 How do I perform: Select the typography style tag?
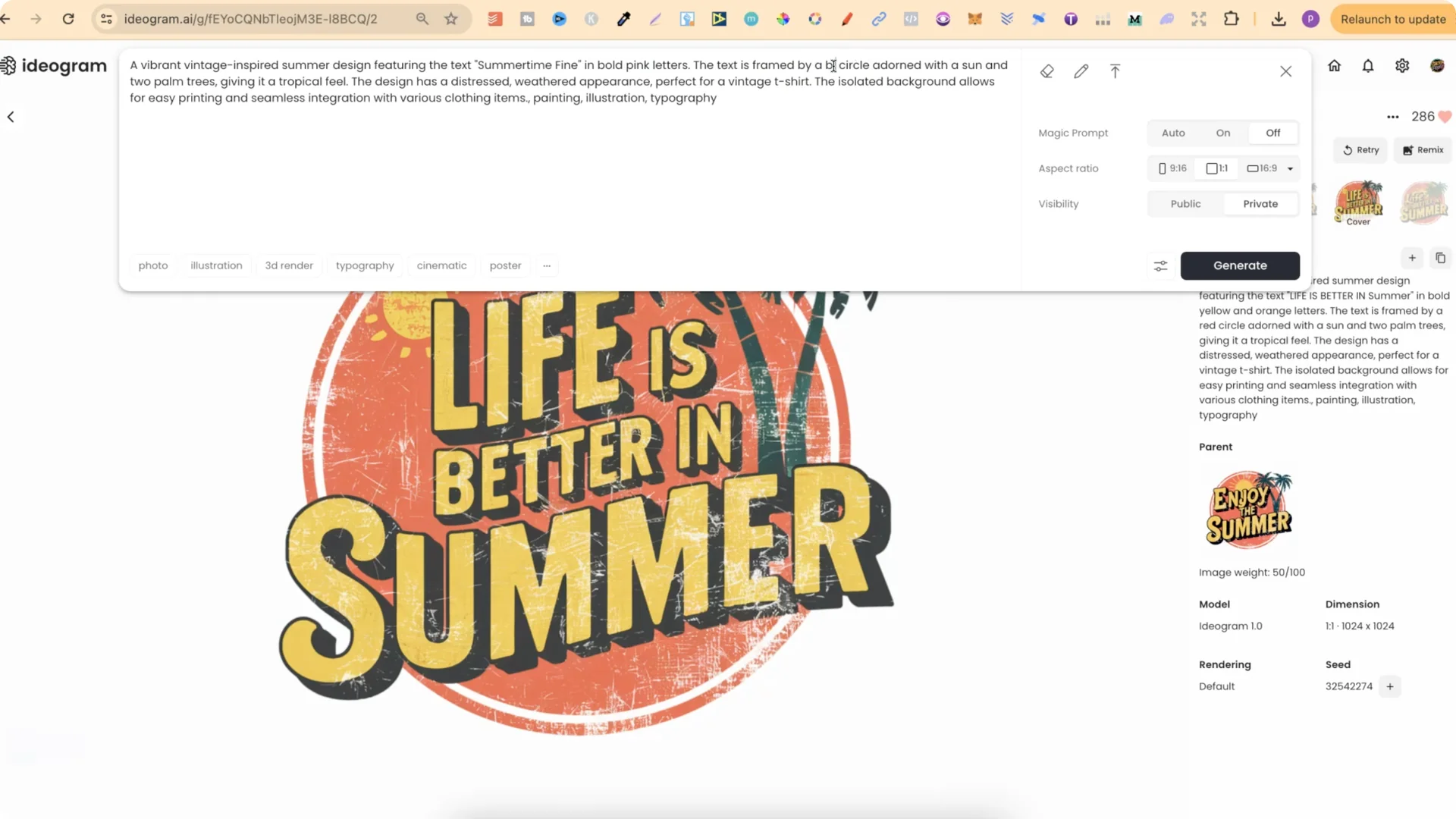[365, 266]
